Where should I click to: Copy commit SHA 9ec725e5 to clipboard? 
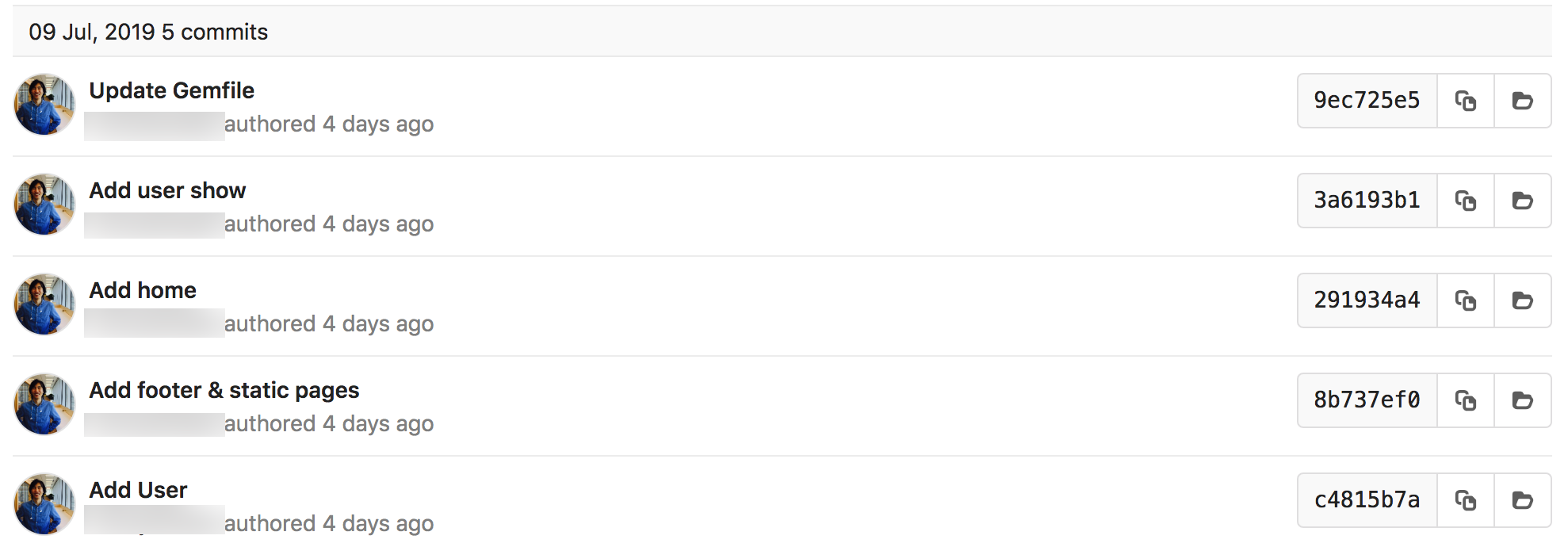(x=1465, y=101)
